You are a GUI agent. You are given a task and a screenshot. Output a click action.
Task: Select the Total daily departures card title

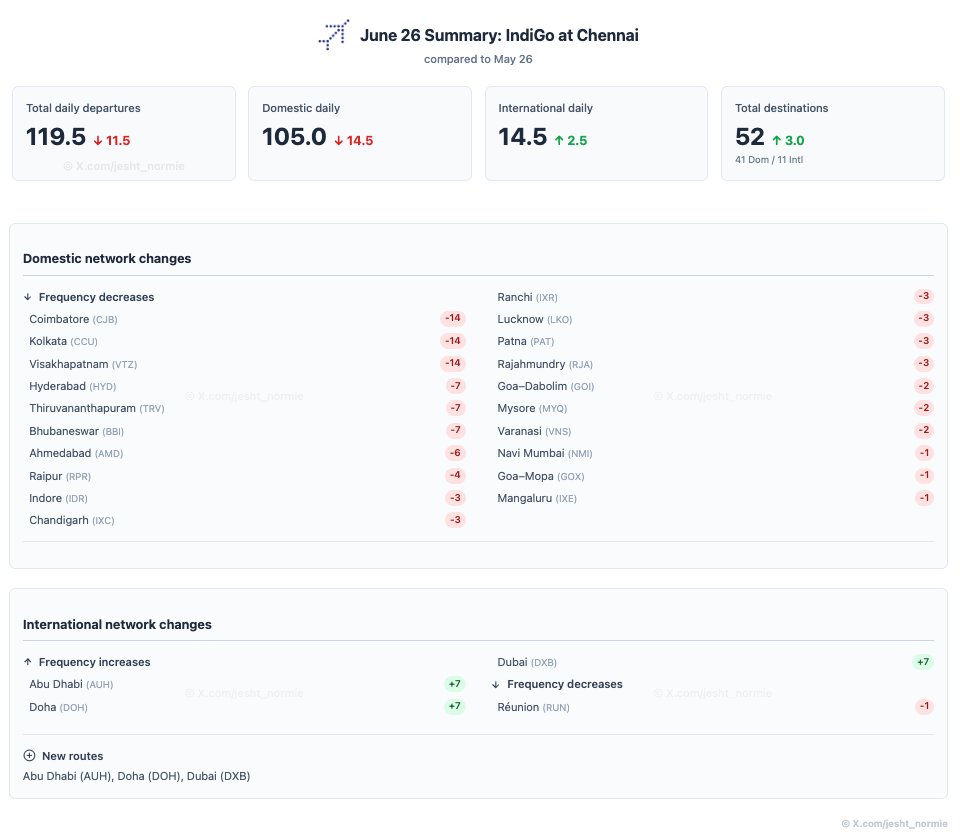click(x=83, y=108)
